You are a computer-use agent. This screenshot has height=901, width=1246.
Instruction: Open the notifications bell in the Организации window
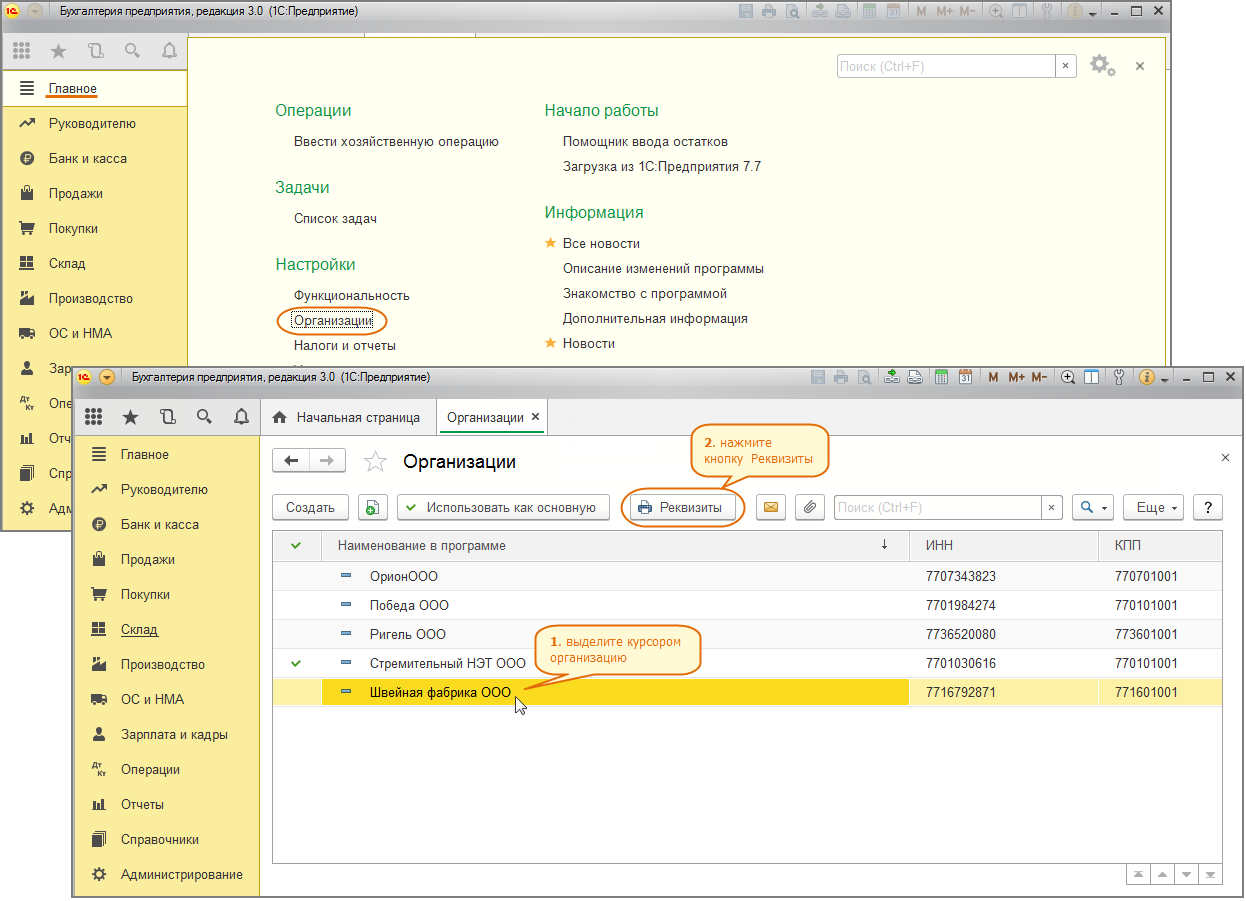click(x=240, y=417)
